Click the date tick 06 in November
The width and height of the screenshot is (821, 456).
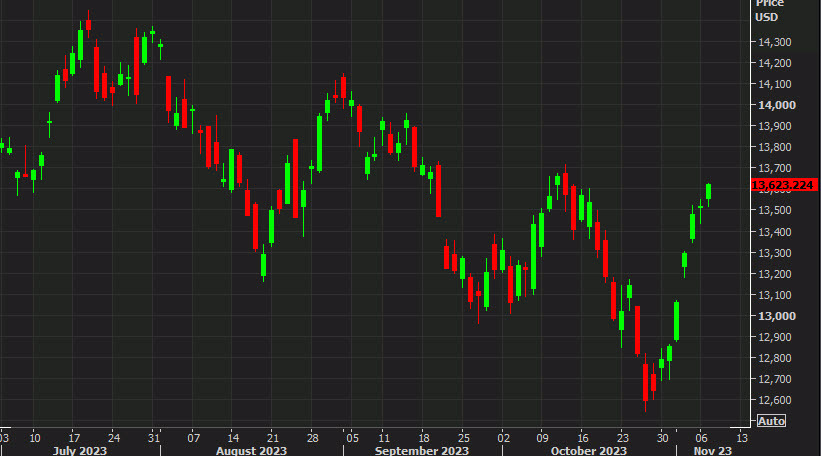702,438
